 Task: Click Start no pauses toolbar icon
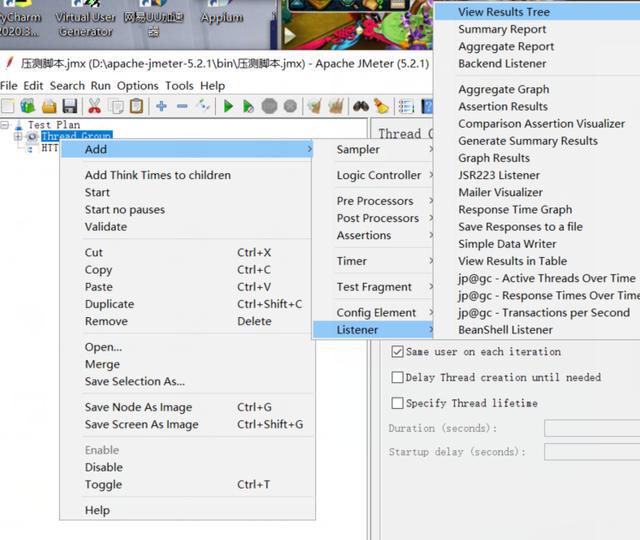point(248,107)
